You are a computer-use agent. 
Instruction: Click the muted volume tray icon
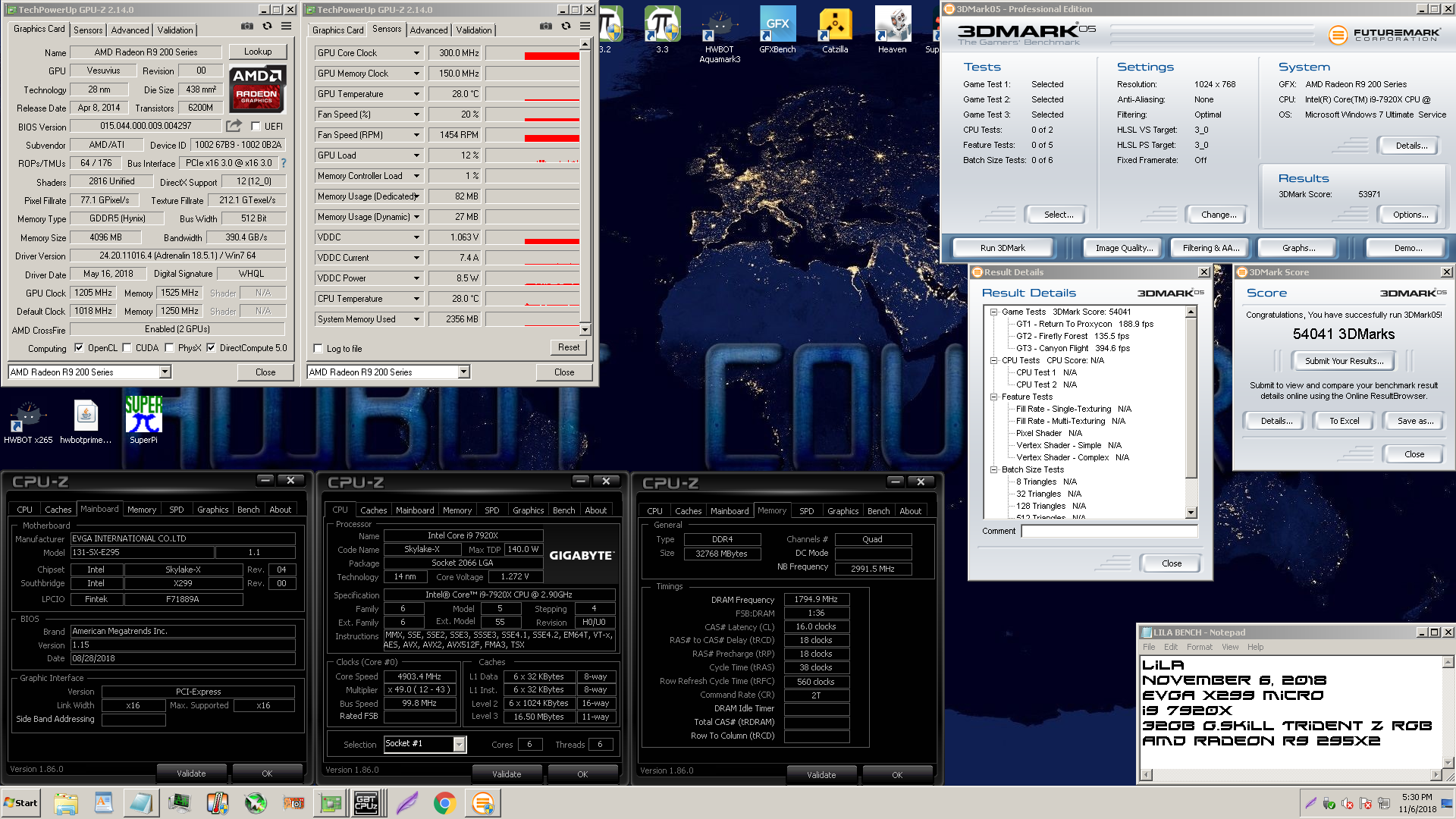pyautogui.click(x=1348, y=803)
